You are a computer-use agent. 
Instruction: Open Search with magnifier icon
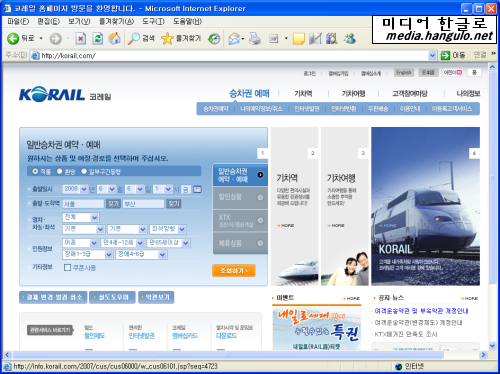[134, 39]
